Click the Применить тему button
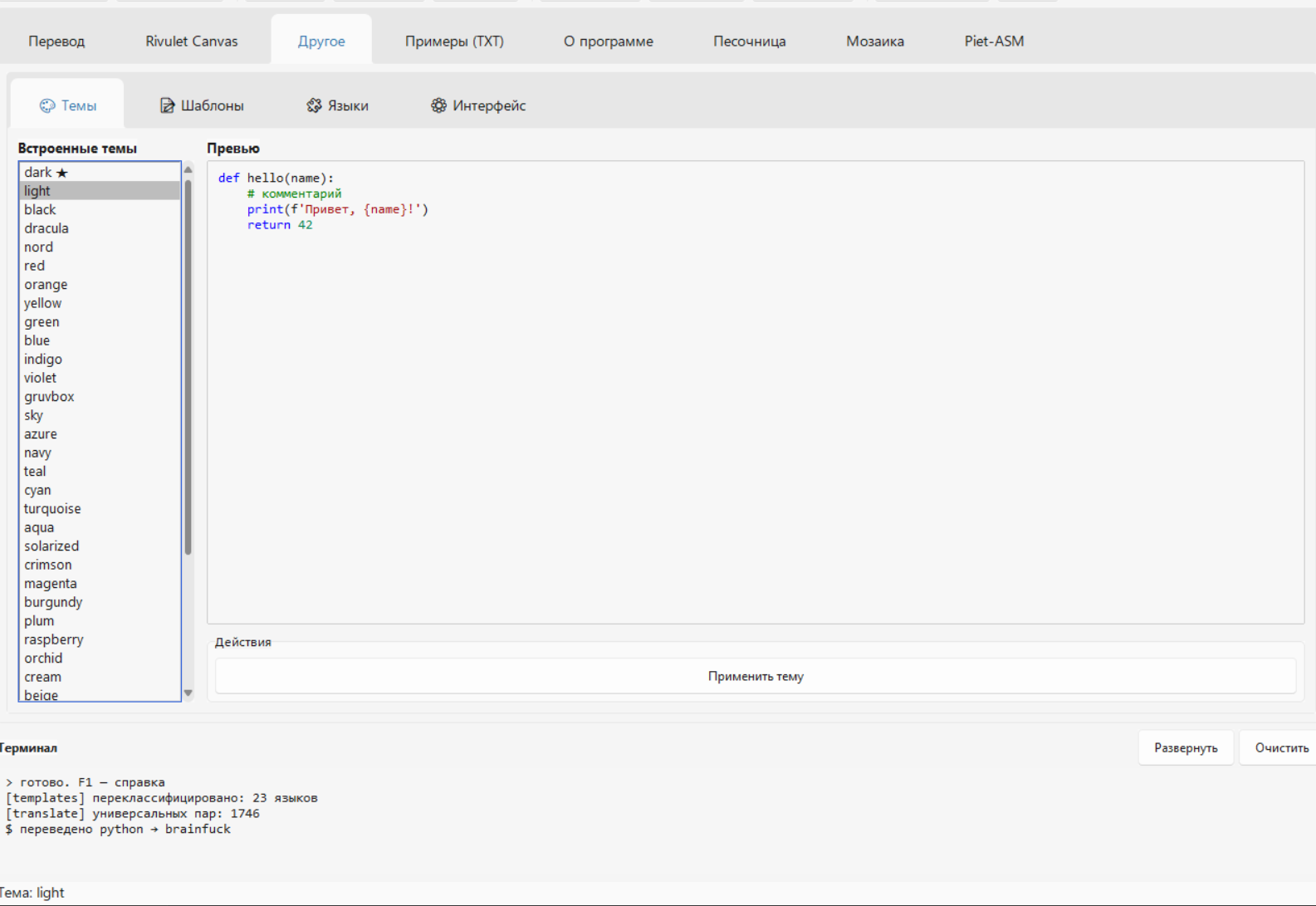Viewport: 1316px width, 906px height. coord(756,676)
